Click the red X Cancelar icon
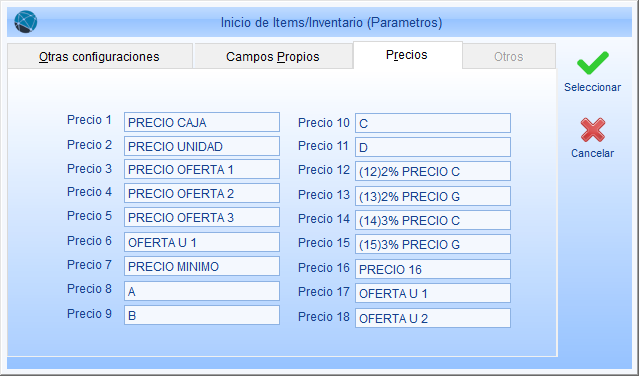Screen dimensions: 639x376 593,130
